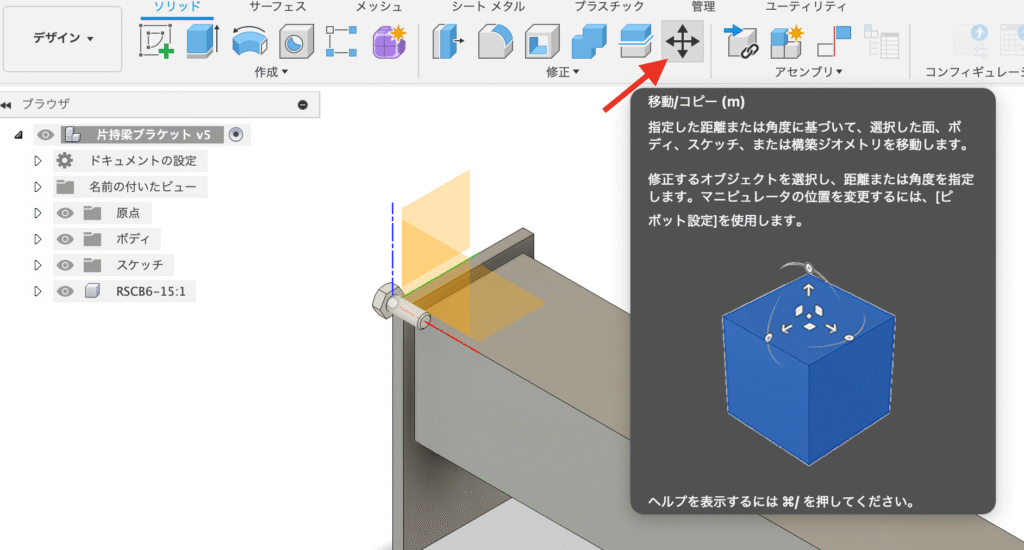Click the Create Sketch tool icon

[156, 41]
